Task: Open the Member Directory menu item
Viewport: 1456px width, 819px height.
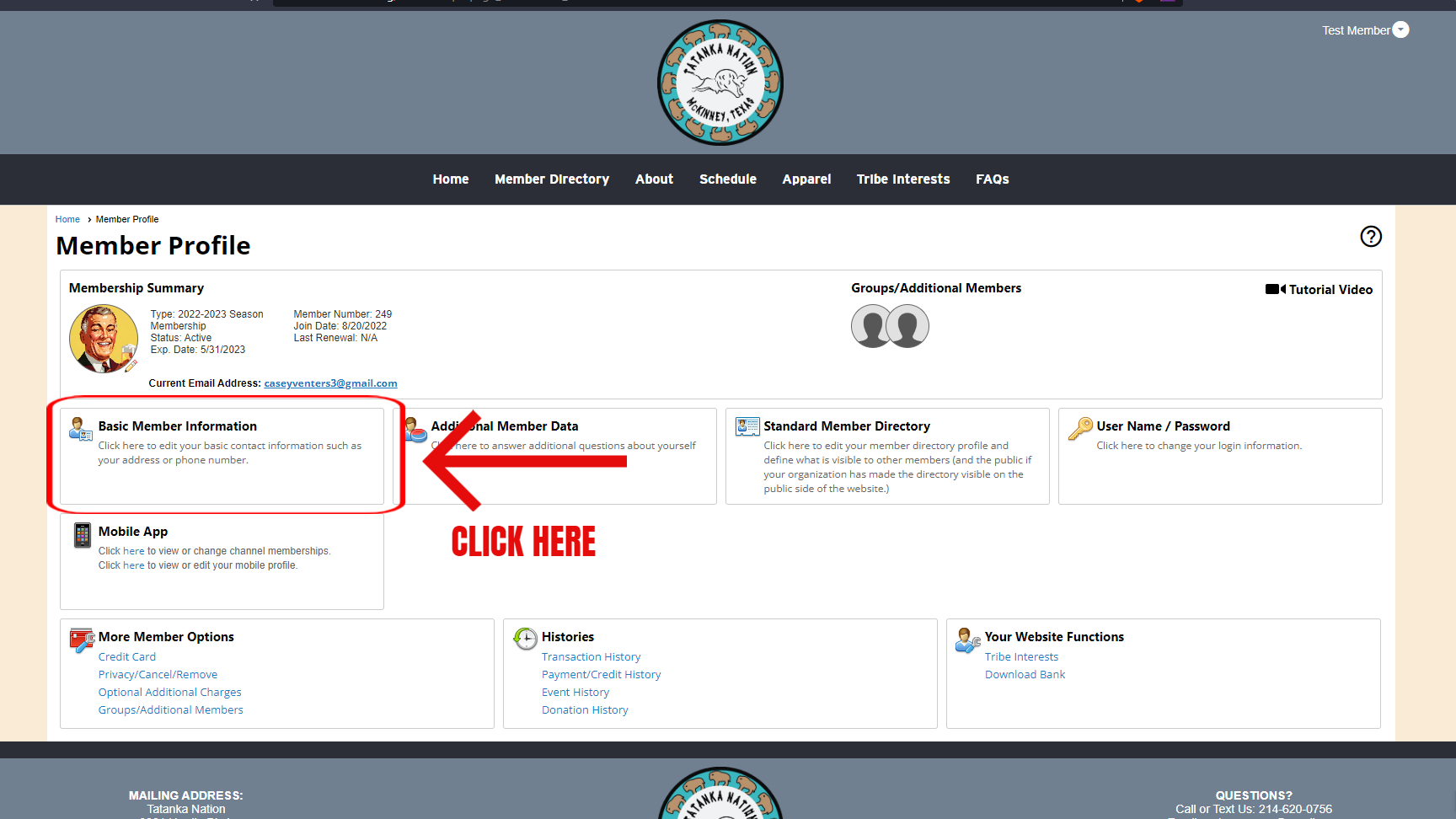Action: [x=552, y=179]
